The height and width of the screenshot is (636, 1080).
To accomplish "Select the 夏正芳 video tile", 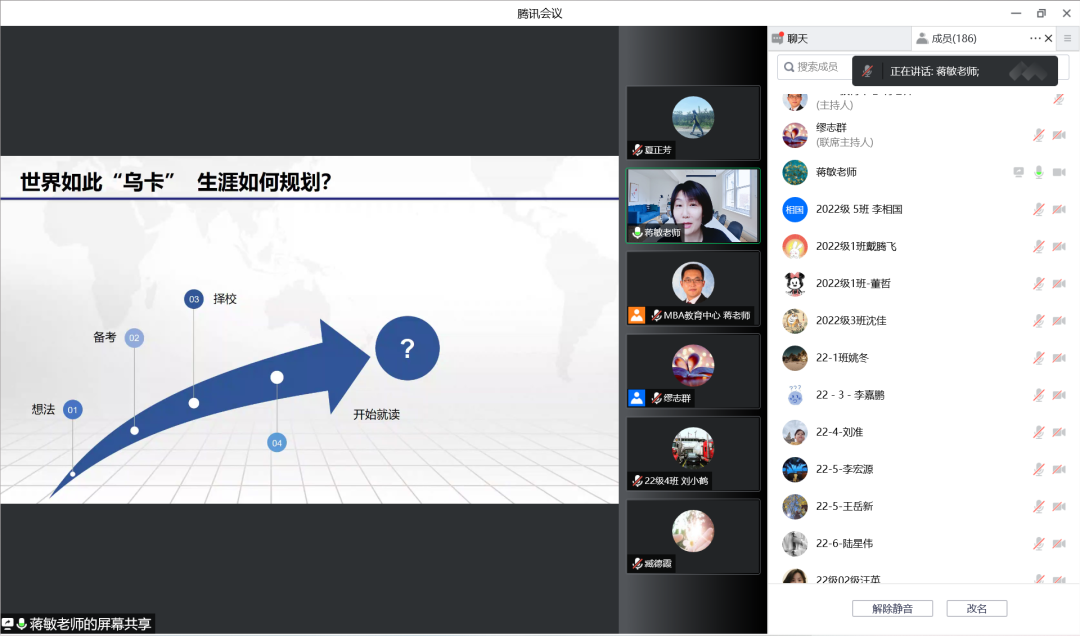I will [693, 123].
